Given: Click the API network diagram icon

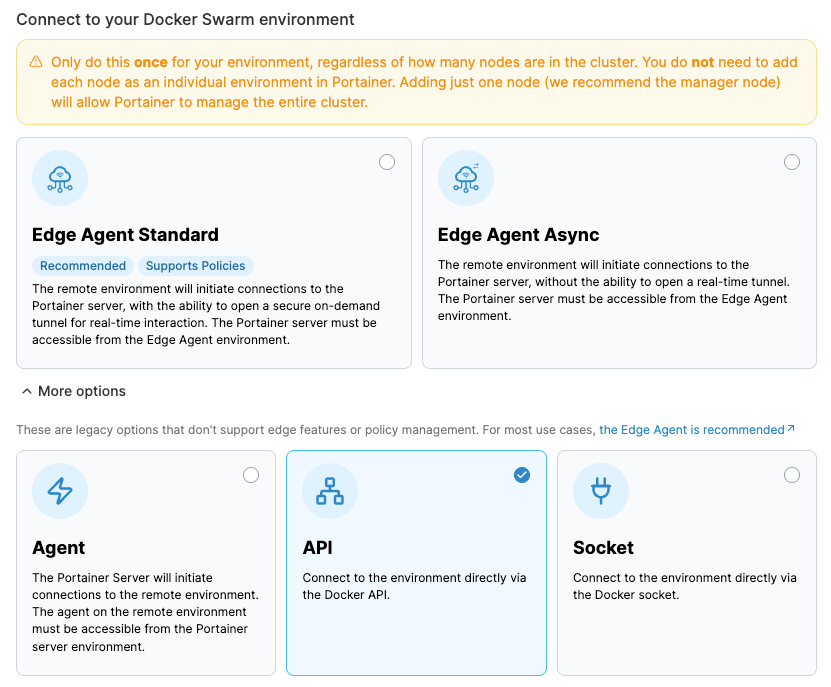Looking at the screenshot, I should pyautogui.click(x=330, y=491).
